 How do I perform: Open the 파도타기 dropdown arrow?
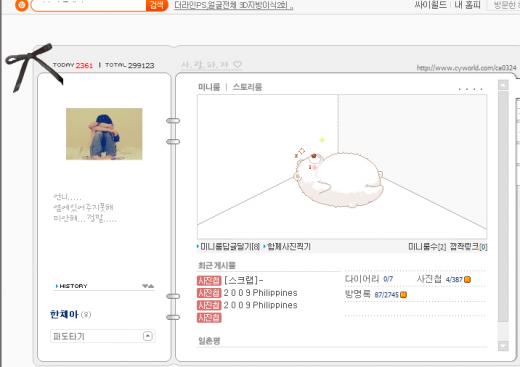[x=148, y=336]
